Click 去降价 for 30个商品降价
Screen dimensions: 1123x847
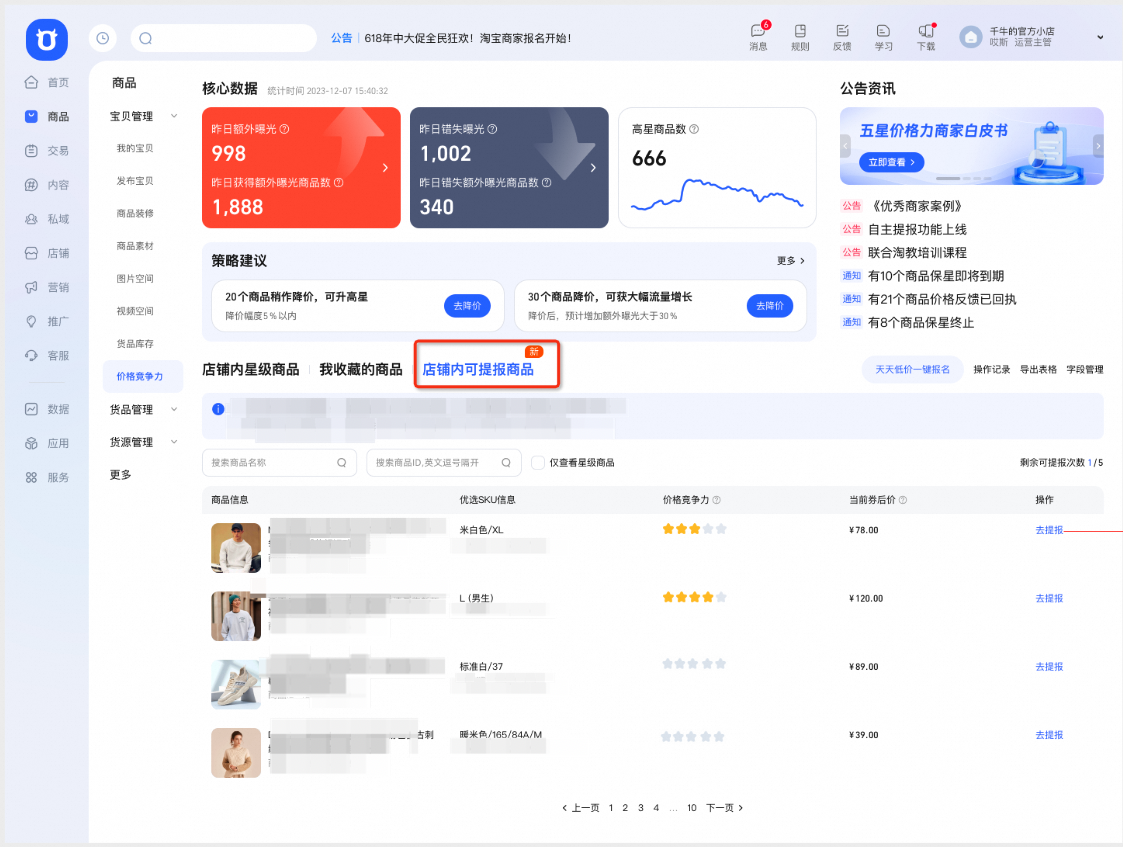click(x=770, y=306)
